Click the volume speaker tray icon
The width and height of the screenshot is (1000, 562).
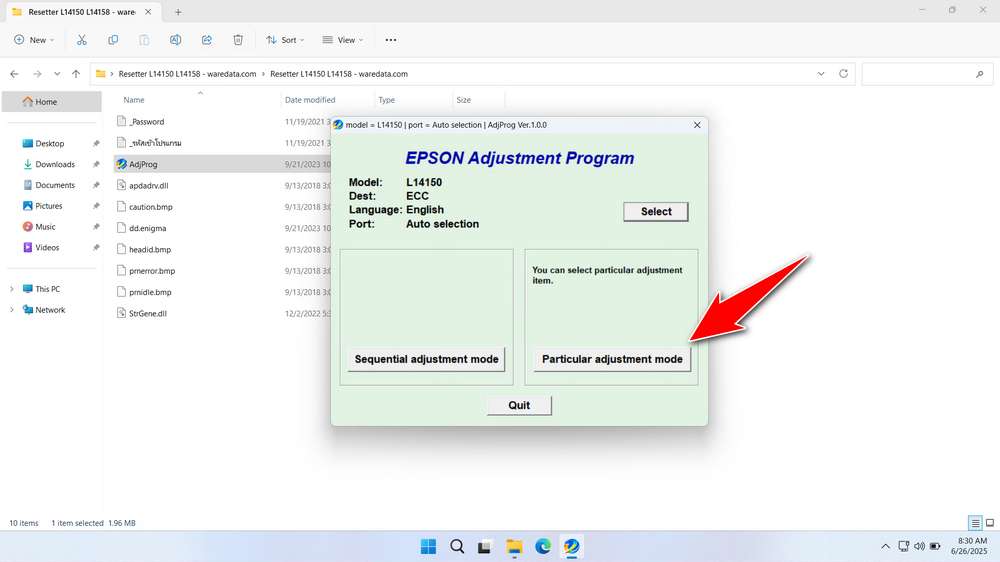pos(919,547)
